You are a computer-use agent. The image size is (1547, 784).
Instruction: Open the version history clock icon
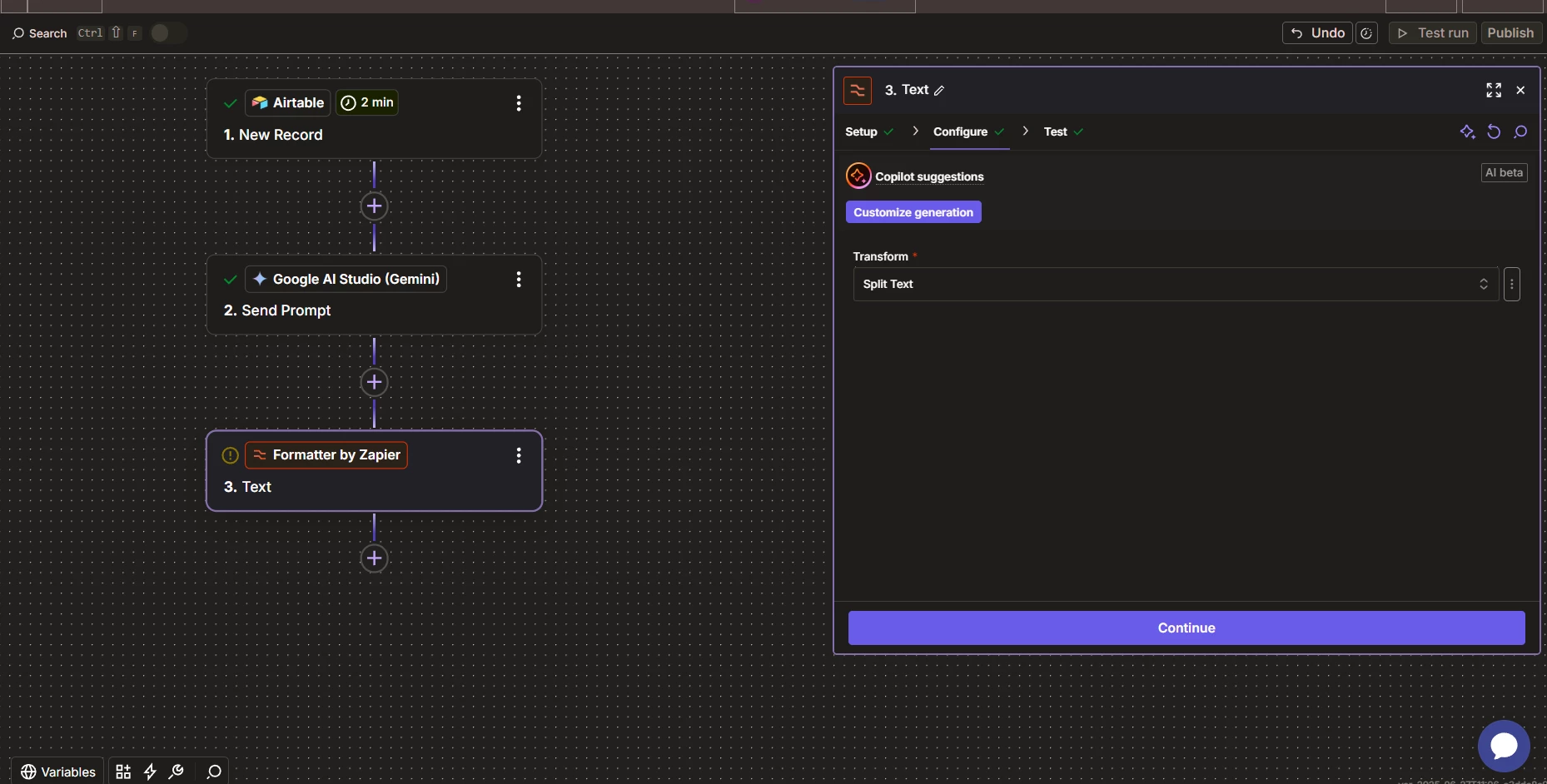tap(1366, 33)
